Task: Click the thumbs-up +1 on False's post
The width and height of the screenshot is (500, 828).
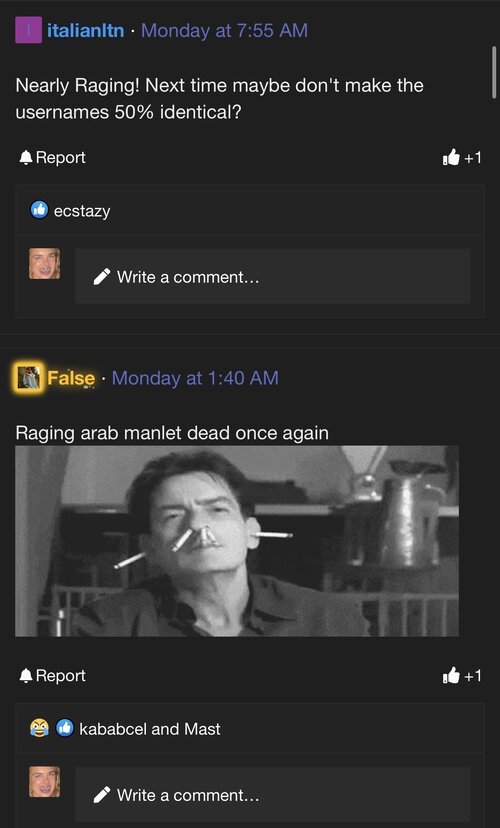Action: click(462, 676)
